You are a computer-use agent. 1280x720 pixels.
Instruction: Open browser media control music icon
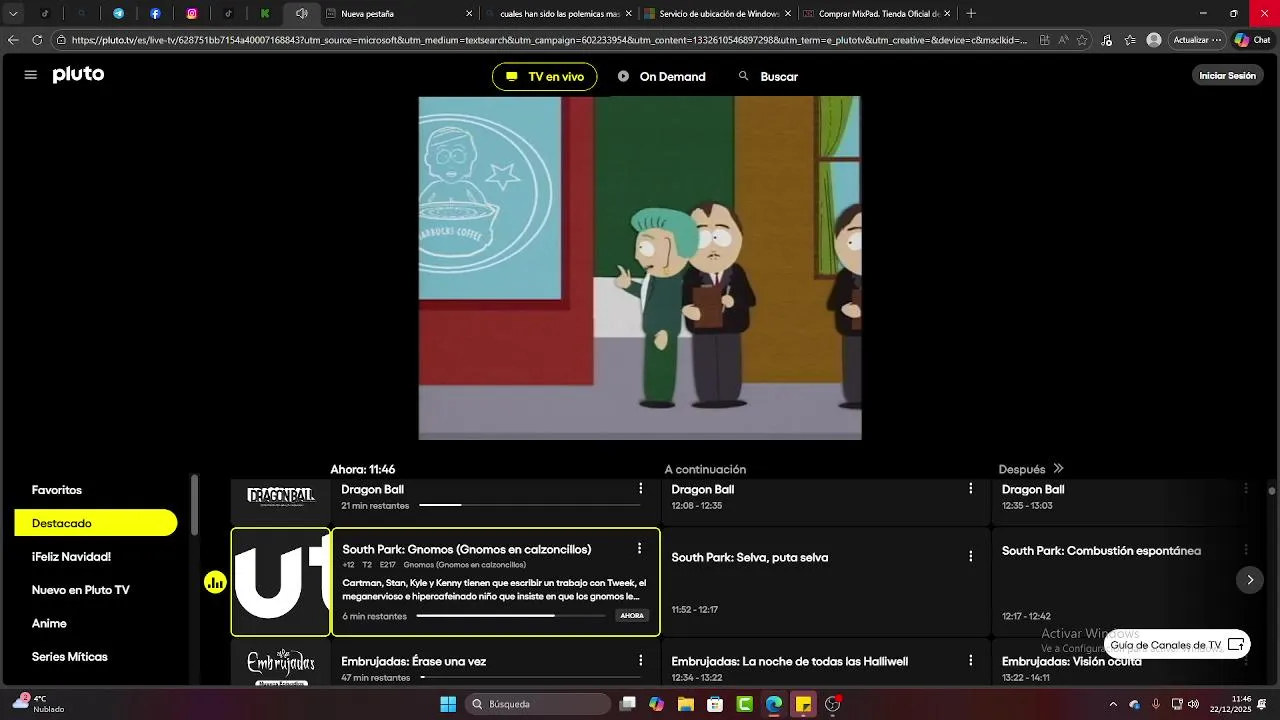tap(1106, 40)
